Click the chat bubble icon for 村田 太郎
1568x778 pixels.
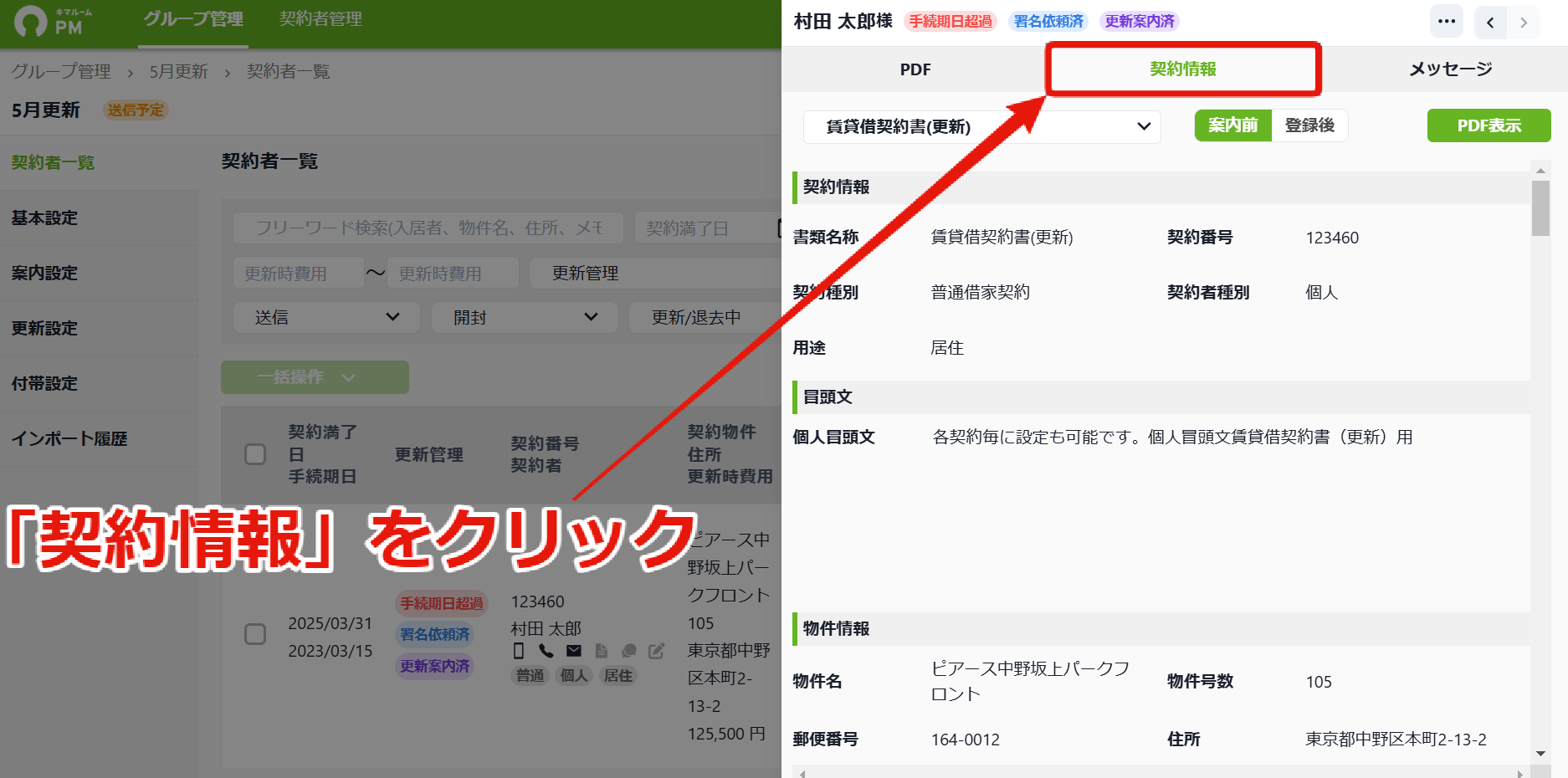(629, 651)
